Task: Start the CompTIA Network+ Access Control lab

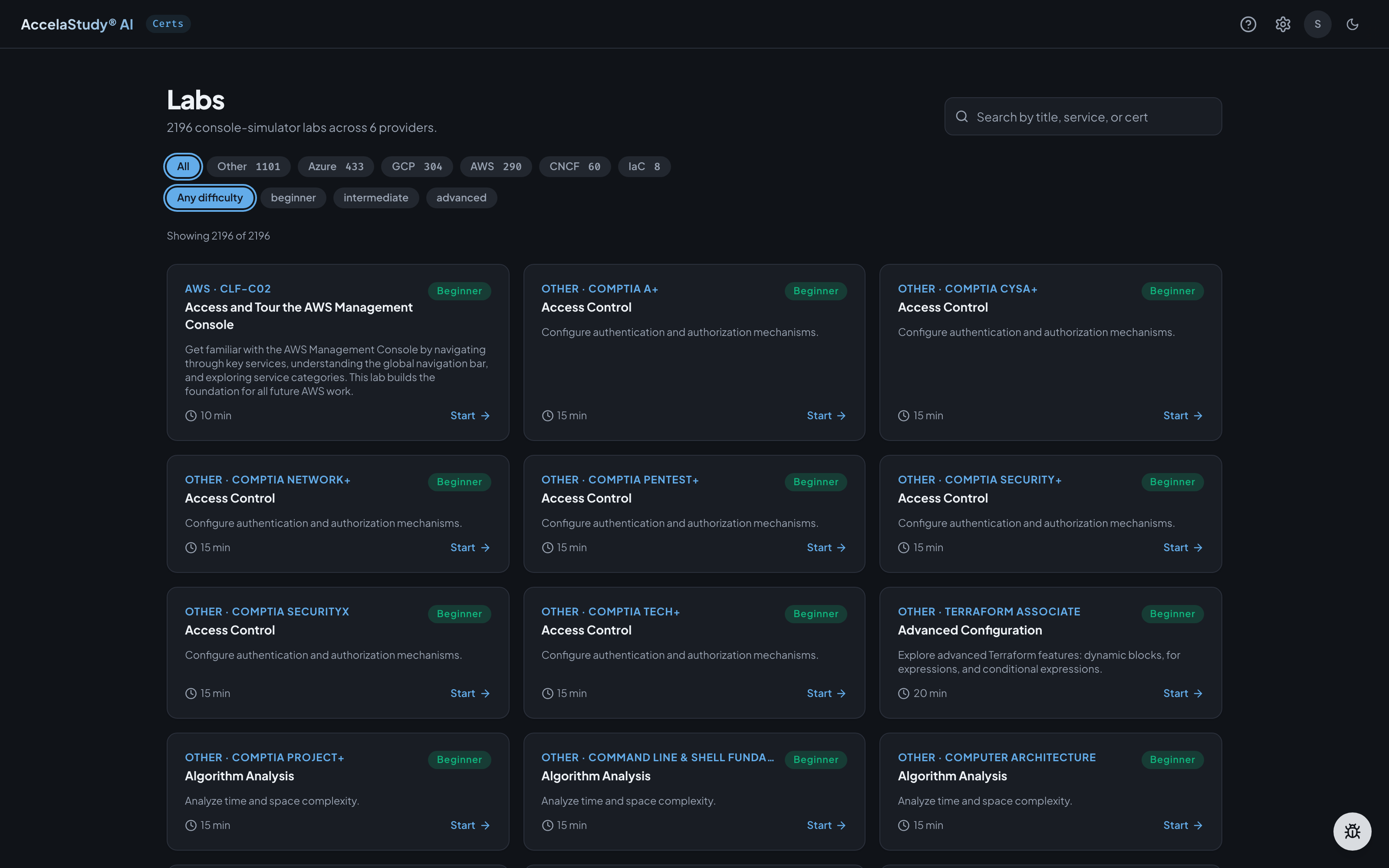Action: click(470, 548)
